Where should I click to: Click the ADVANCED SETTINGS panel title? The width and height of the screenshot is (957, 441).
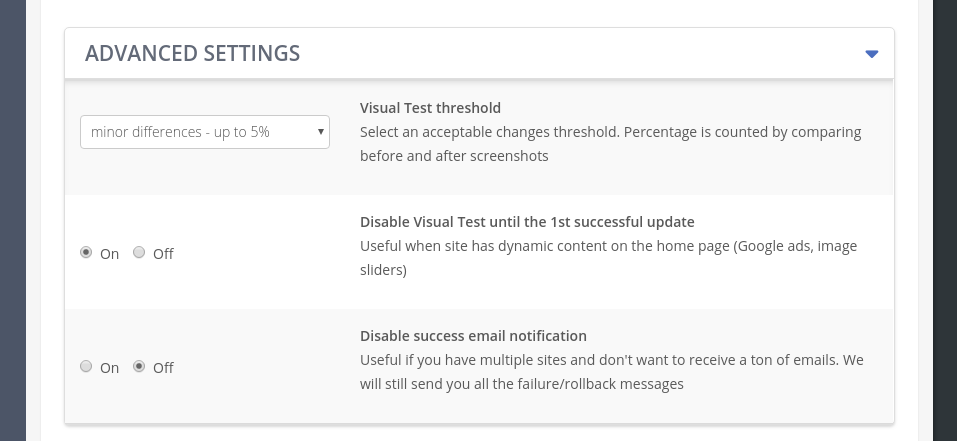(x=192, y=53)
